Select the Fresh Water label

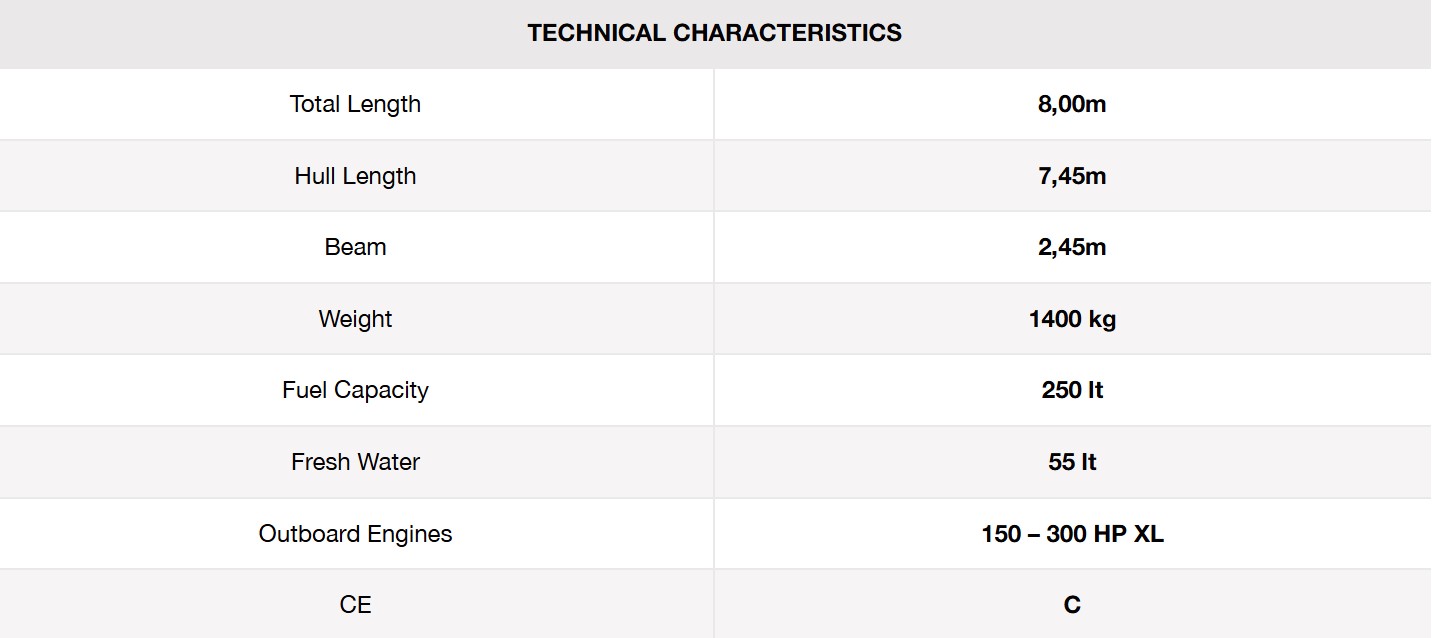coord(355,462)
